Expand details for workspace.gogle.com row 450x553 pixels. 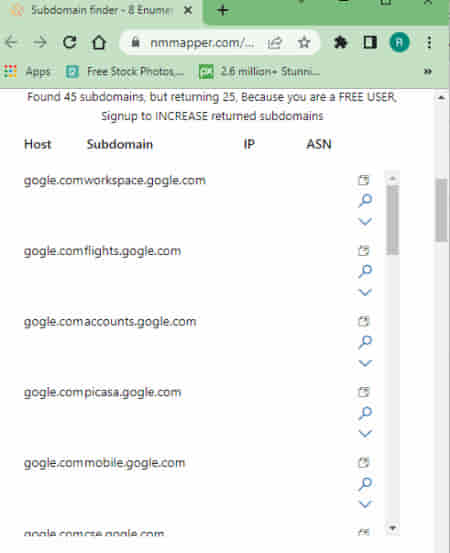(x=365, y=221)
